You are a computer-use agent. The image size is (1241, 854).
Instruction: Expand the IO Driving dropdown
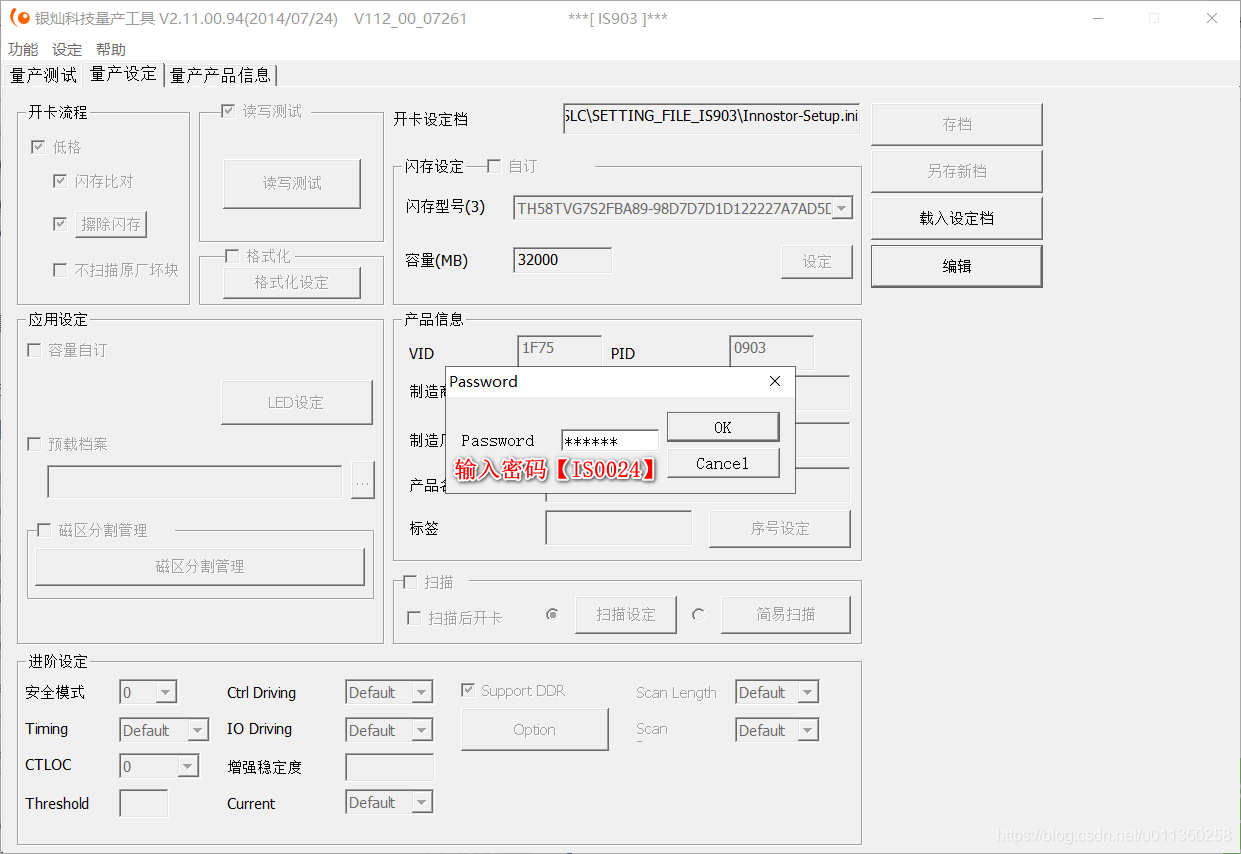422,730
